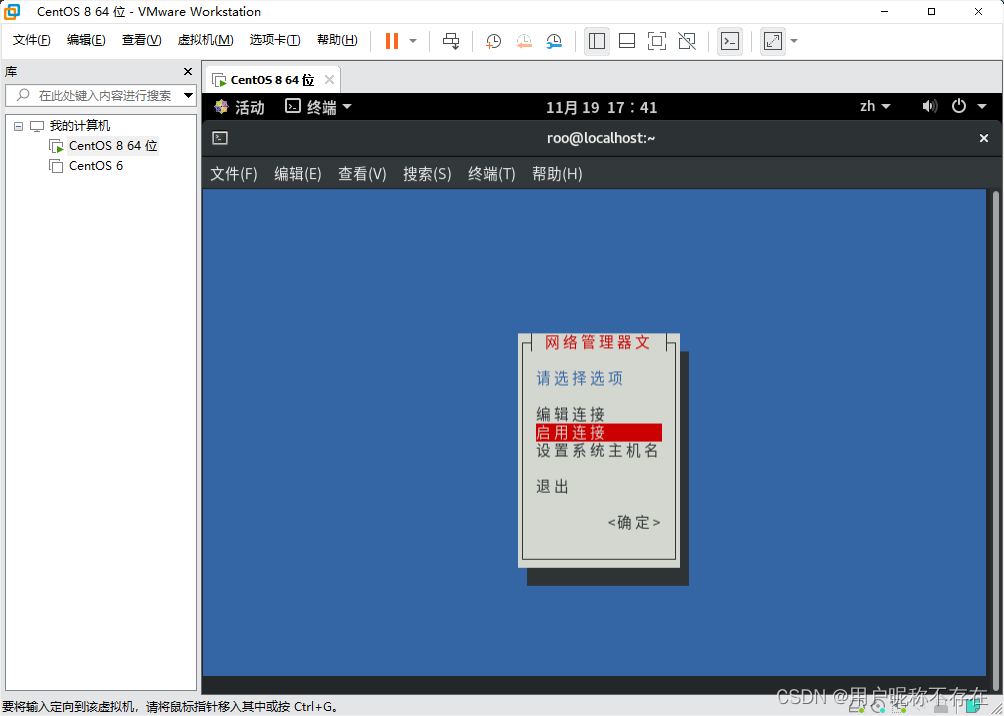This screenshot has height=716, width=1004.
Task: Open terminal 编辑(E) menu
Action: (x=298, y=174)
